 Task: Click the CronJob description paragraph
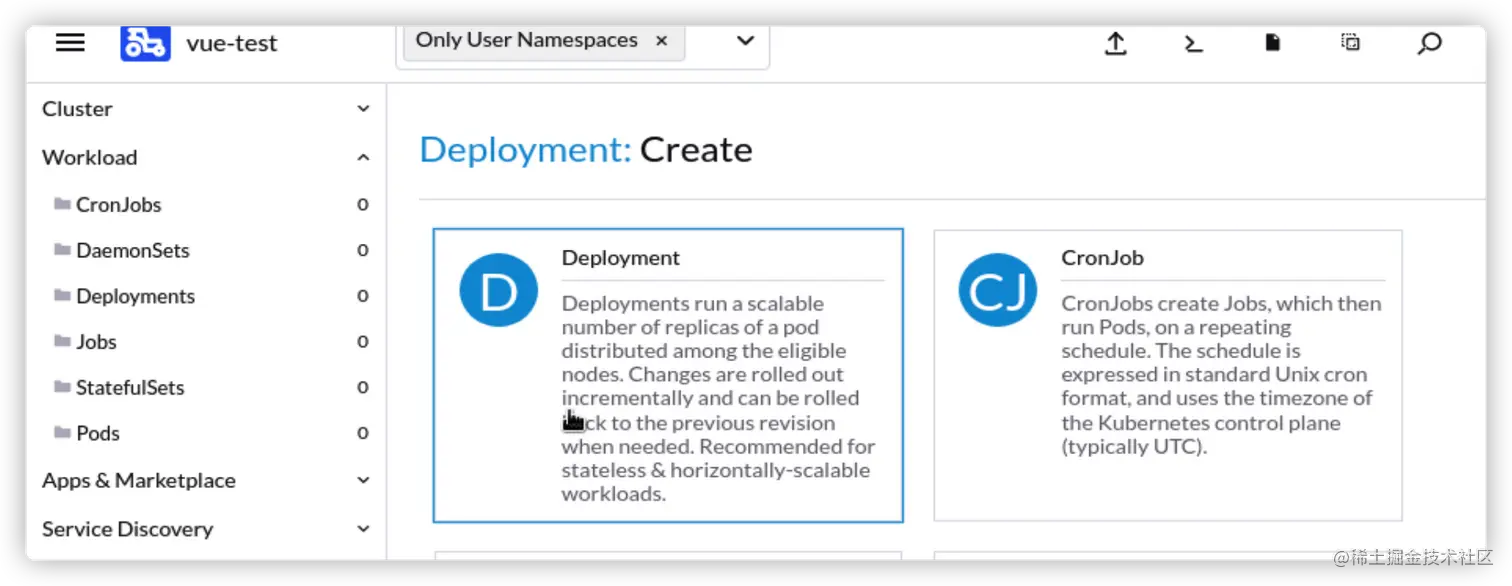(x=1221, y=374)
